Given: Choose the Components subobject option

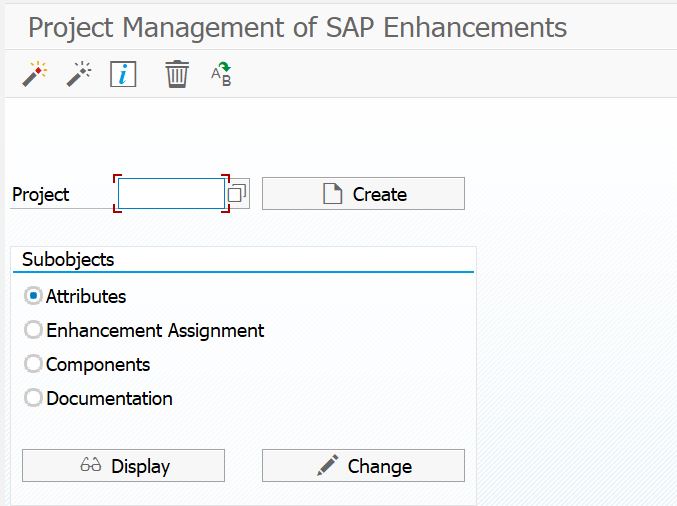Looking at the screenshot, I should [33, 364].
